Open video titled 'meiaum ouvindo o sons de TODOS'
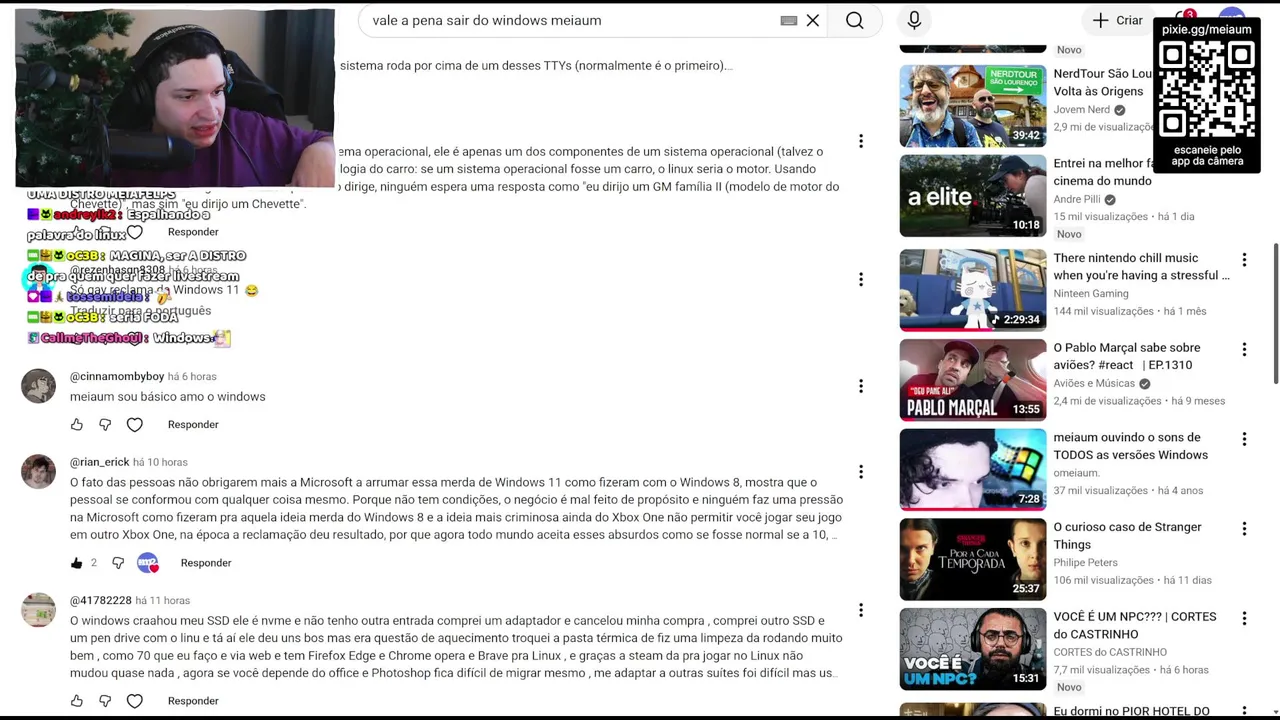The image size is (1280, 720). (1130, 446)
